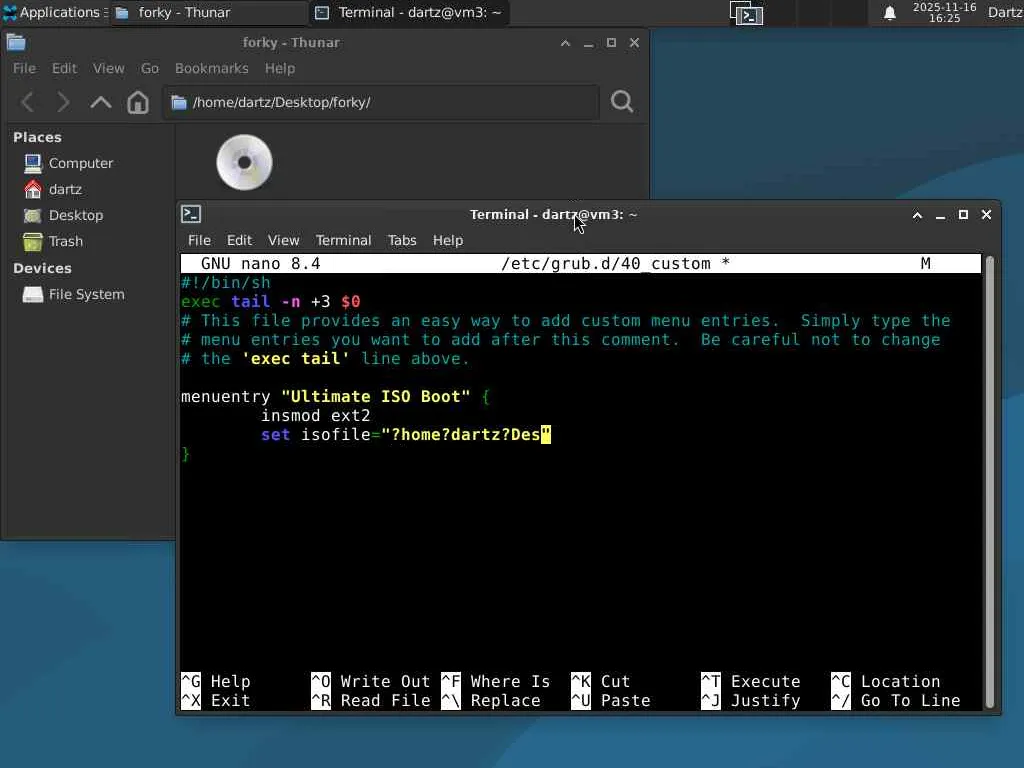Click '^F Where Is' shortcut label
Image resolution: width=1024 pixels, height=768 pixels.
click(496, 681)
